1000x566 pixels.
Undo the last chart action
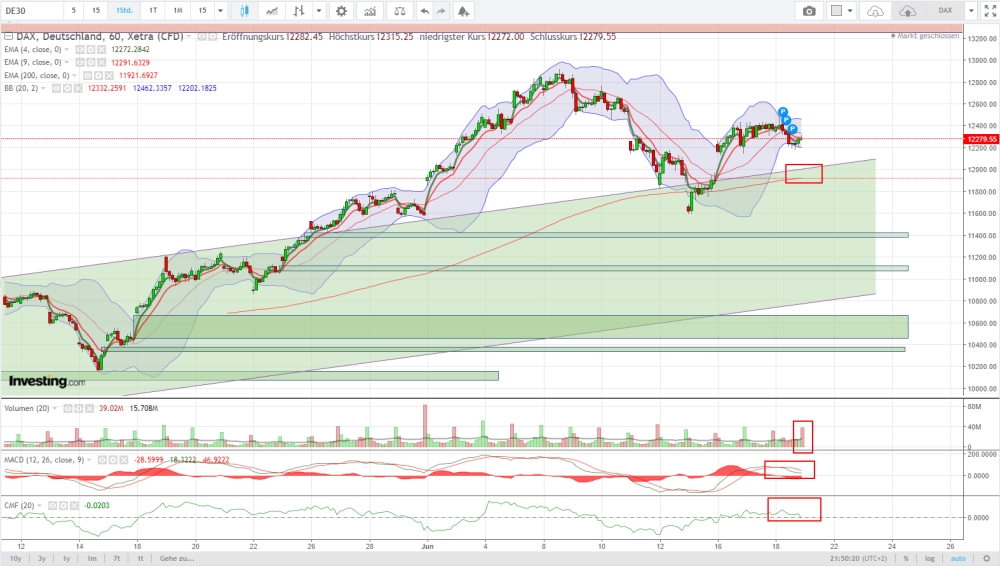(x=425, y=11)
